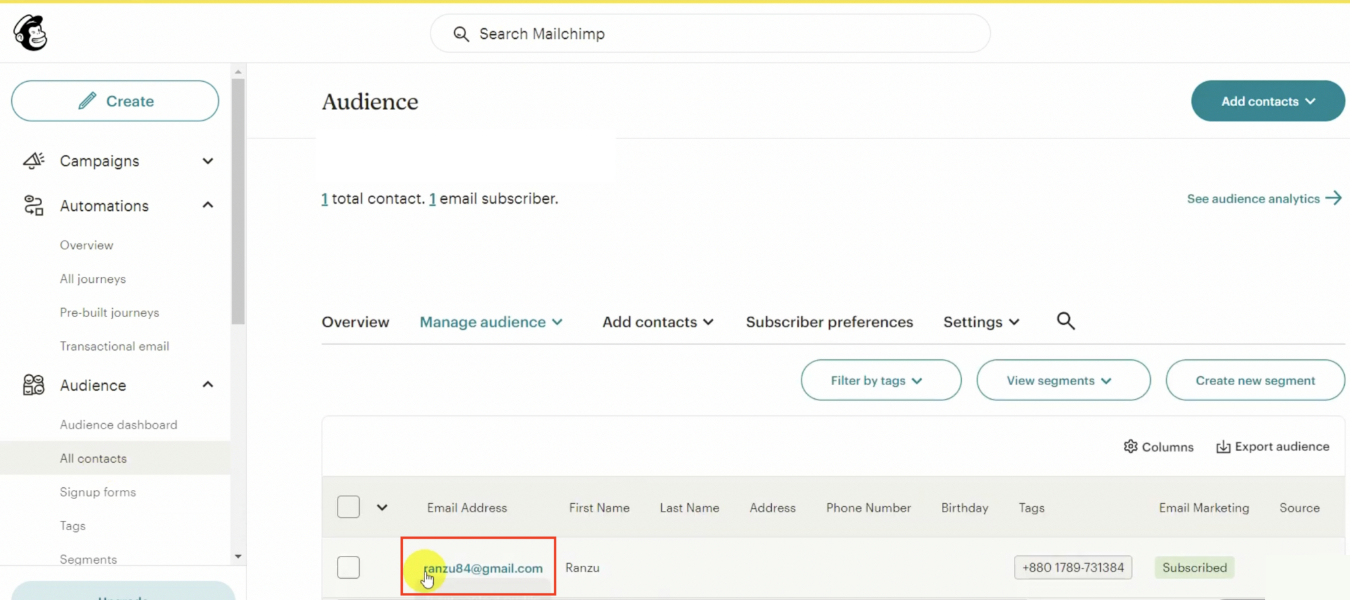
Task: Click the sidebar vertical scrollbar
Action: pos(238,200)
